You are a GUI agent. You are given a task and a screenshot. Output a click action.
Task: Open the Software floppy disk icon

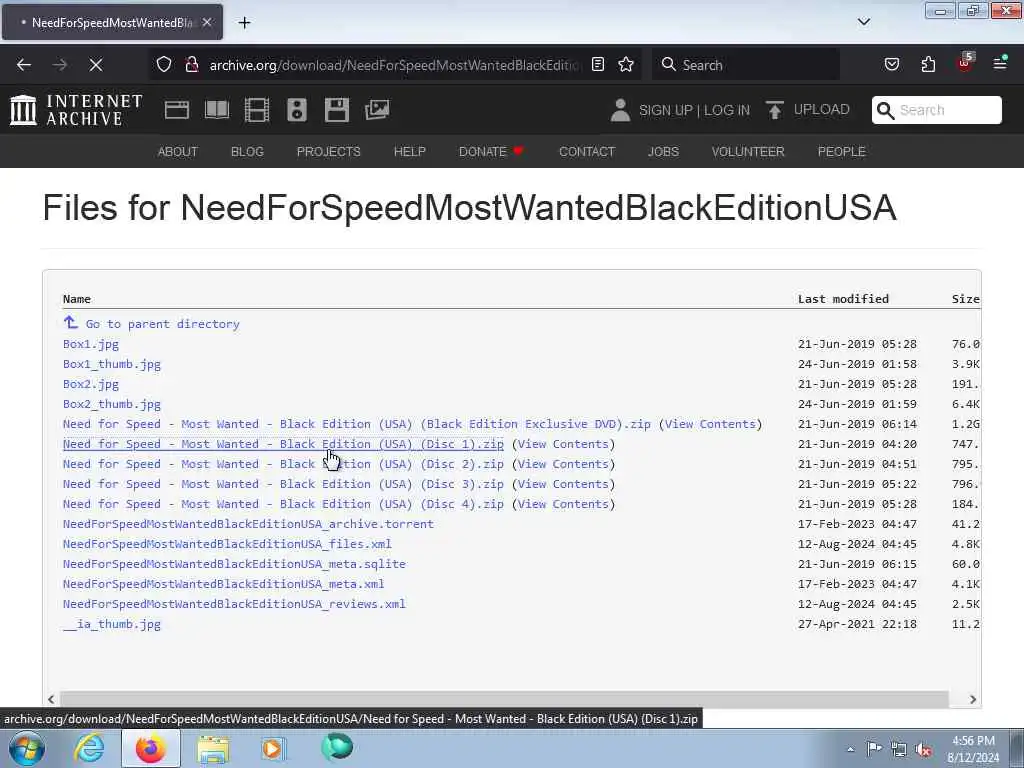(x=336, y=110)
